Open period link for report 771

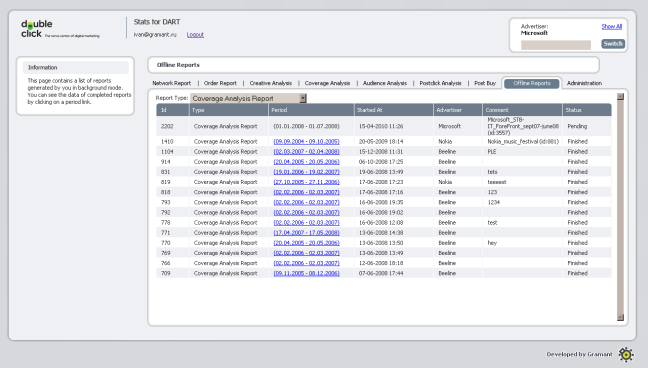306,233
